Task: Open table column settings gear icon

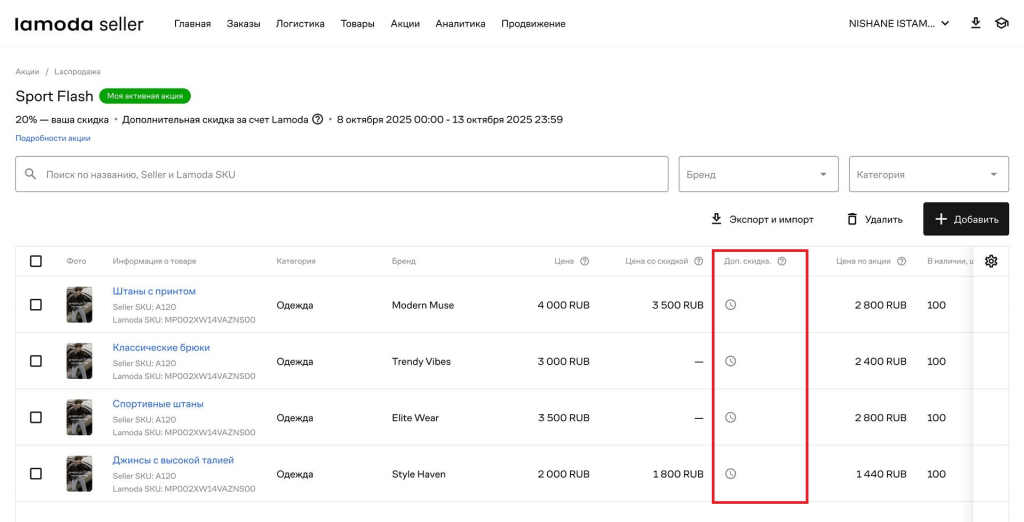Action: point(991,261)
